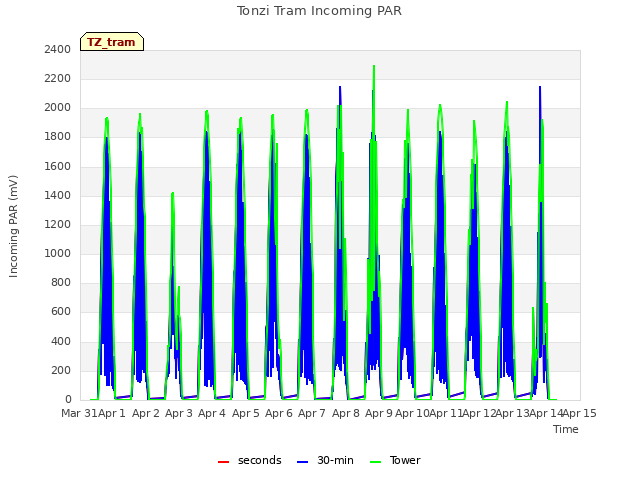Screen dimensions: 640x480
Task: Click the blue 30-min peak on Apr 8
Action: 340,88
